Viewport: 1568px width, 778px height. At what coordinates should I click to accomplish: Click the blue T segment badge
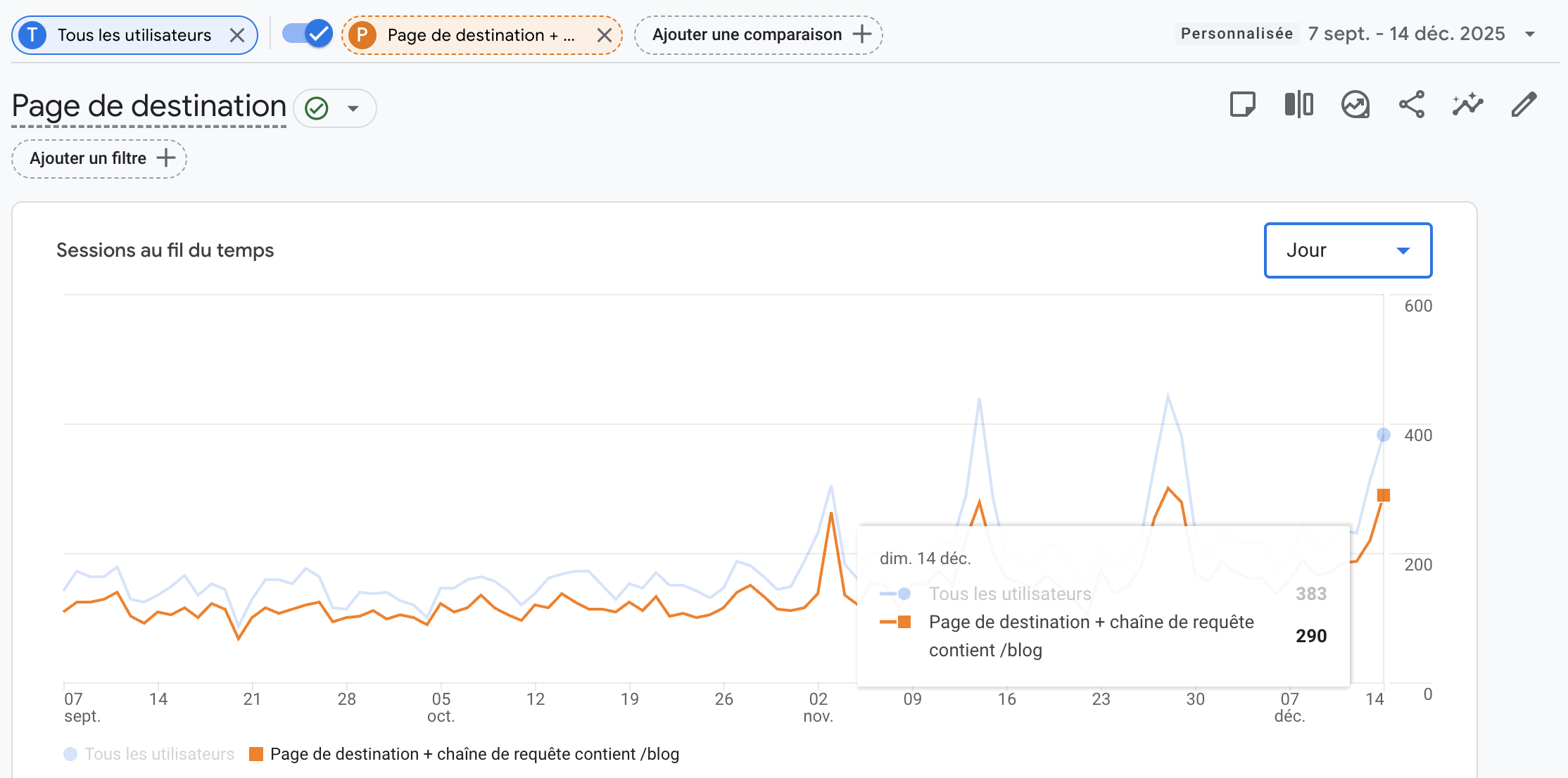tap(32, 35)
